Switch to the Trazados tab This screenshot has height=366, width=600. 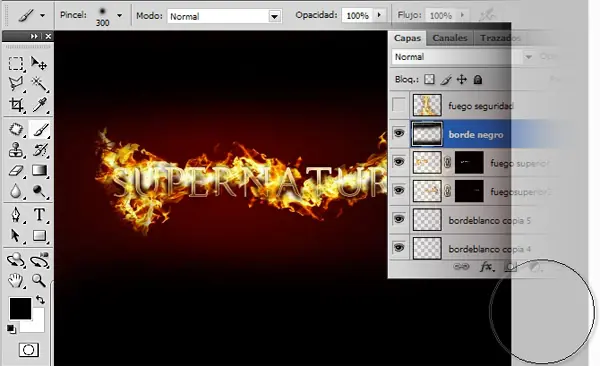(x=500, y=38)
